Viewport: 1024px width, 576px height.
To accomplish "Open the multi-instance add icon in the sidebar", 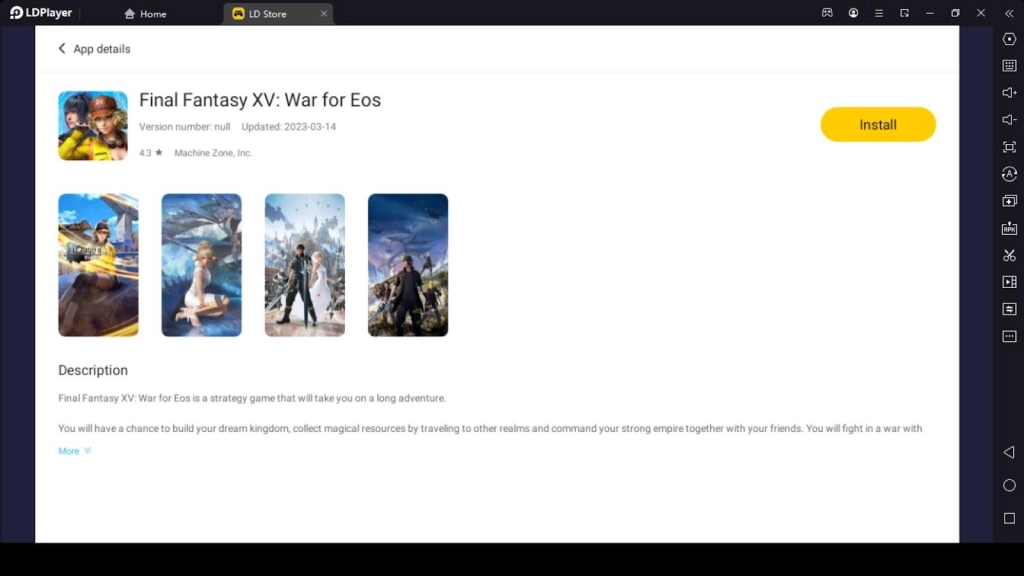I will (x=1009, y=201).
